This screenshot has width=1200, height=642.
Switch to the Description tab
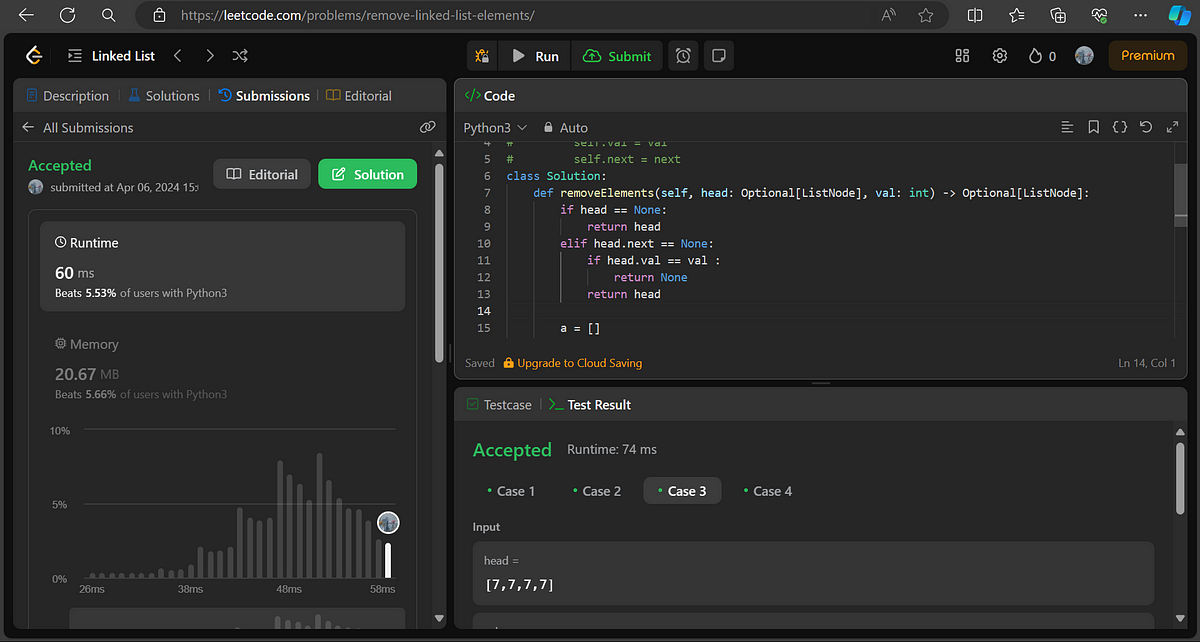pos(67,96)
